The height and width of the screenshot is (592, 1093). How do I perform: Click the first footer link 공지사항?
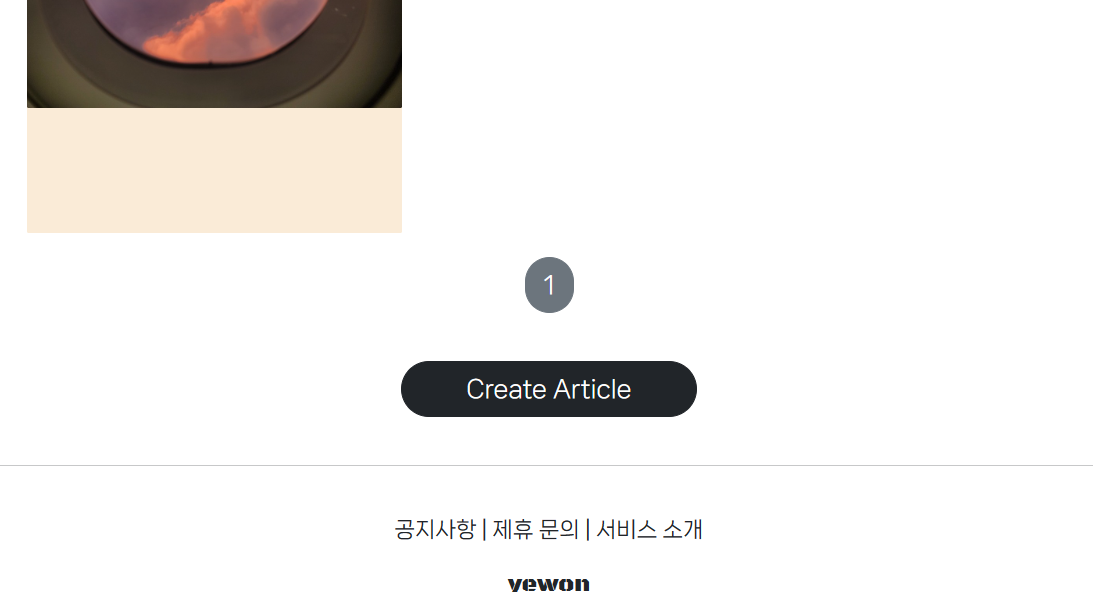point(435,529)
